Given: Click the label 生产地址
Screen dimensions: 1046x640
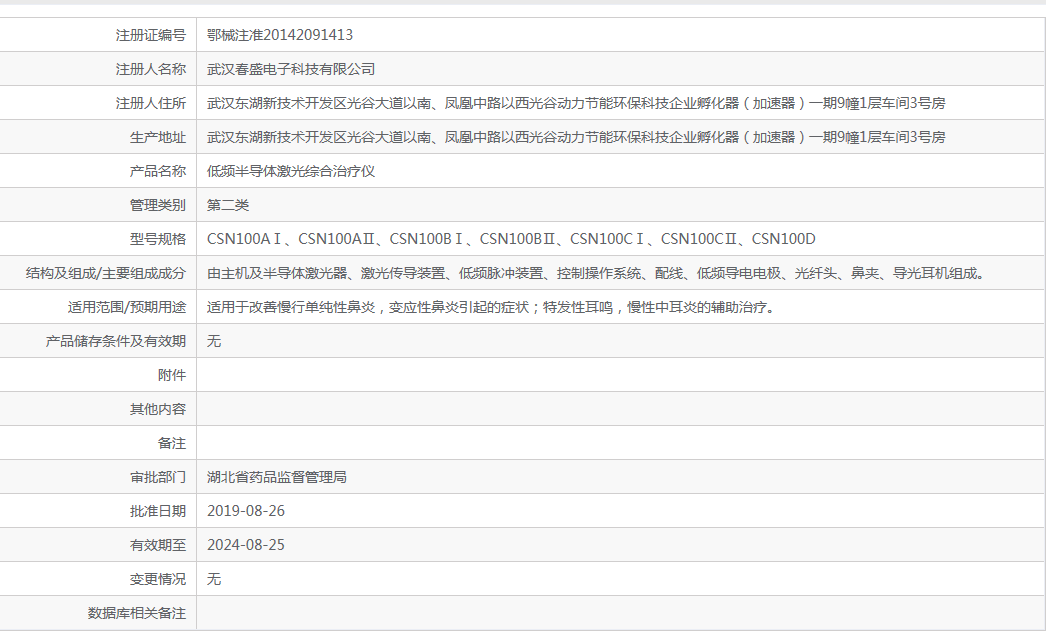Looking at the screenshot, I should [x=157, y=137].
